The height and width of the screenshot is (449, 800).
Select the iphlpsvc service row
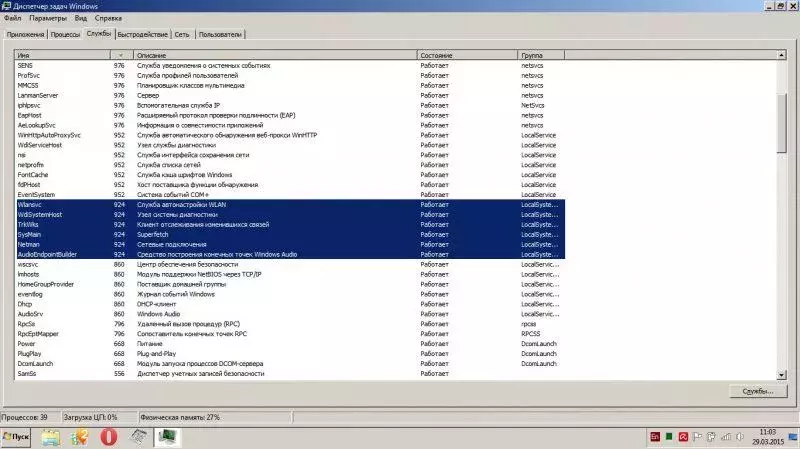[290, 105]
